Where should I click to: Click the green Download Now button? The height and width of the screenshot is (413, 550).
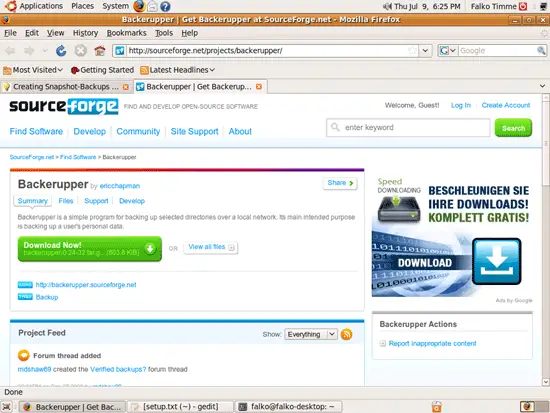pos(89,248)
